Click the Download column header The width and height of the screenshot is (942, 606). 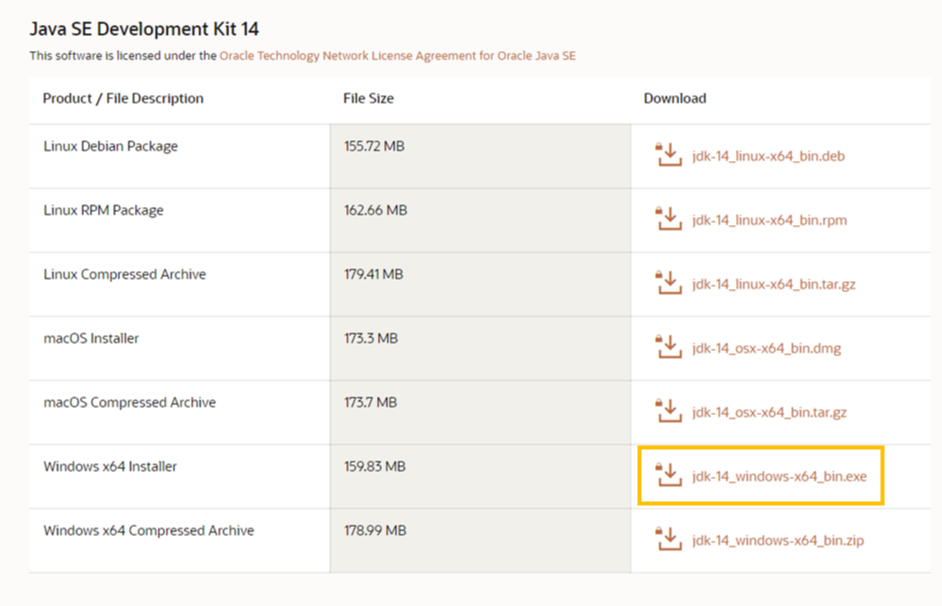pos(675,98)
